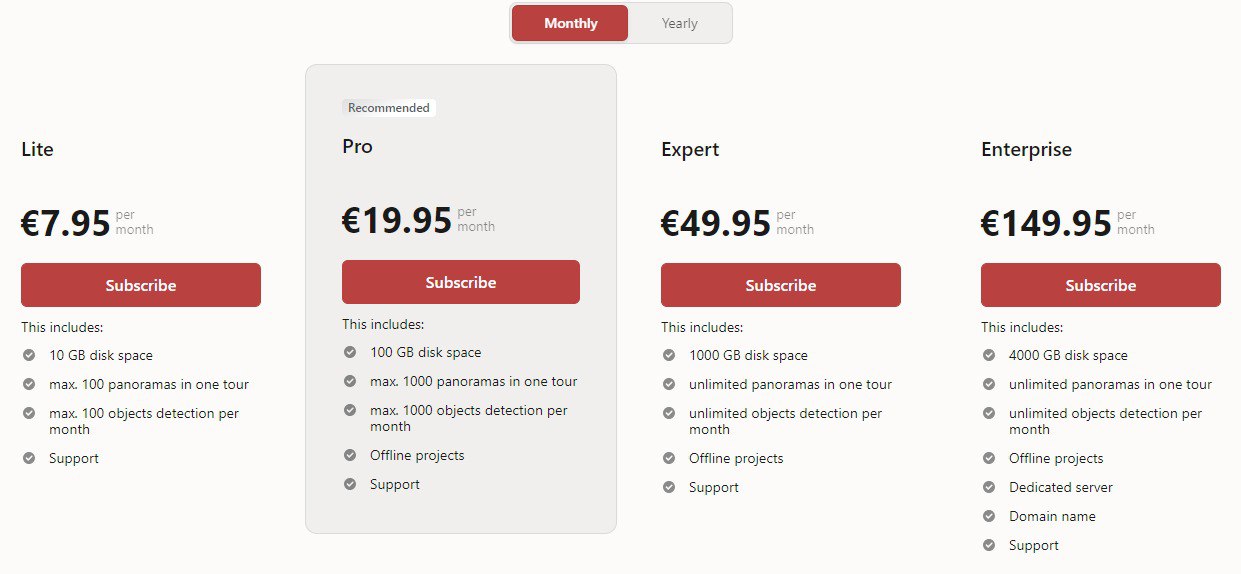1241x574 pixels.
Task: Click the €19.95 Pro price
Action: (x=397, y=220)
